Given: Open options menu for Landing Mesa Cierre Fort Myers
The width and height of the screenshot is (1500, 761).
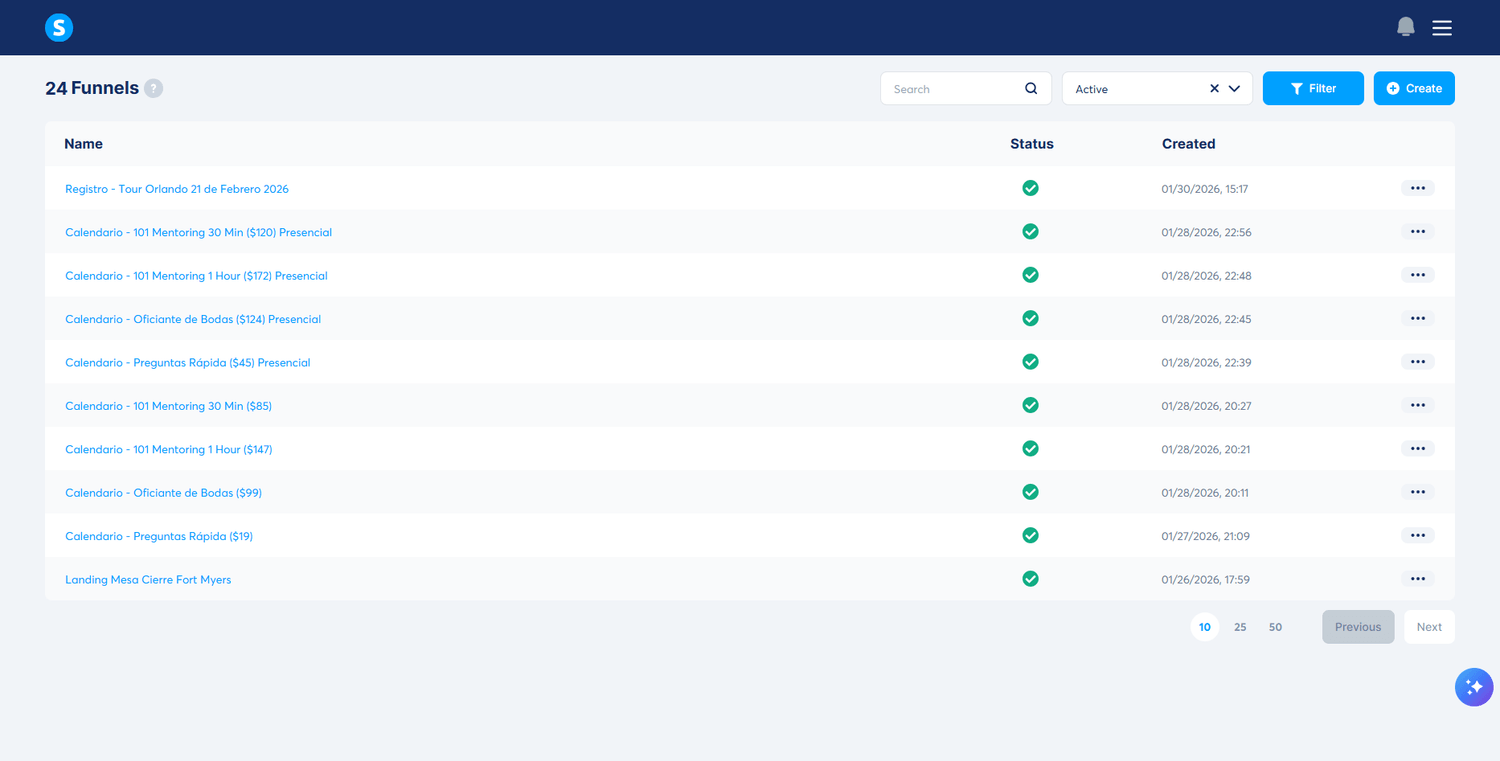Looking at the screenshot, I should (x=1417, y=578).
